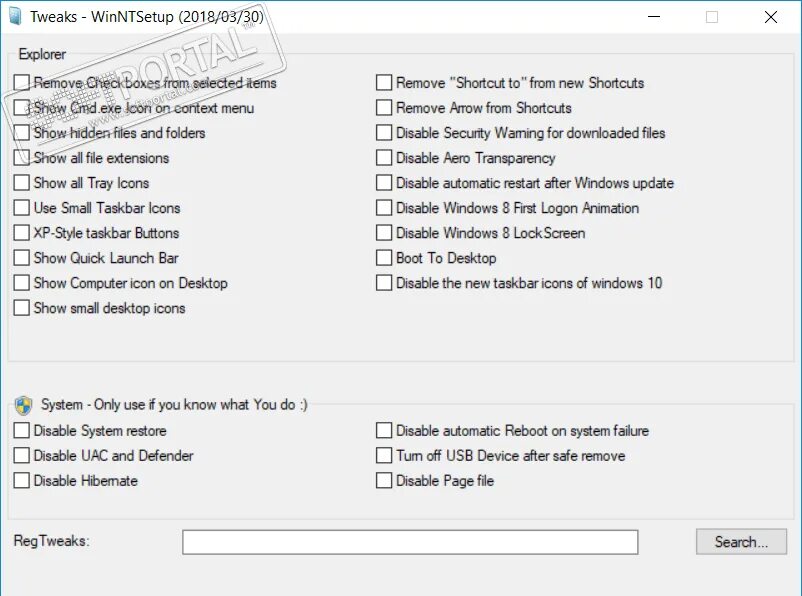Check Disable Security Warning for downloaded files
802x596 pixels.
coord(384,133)
